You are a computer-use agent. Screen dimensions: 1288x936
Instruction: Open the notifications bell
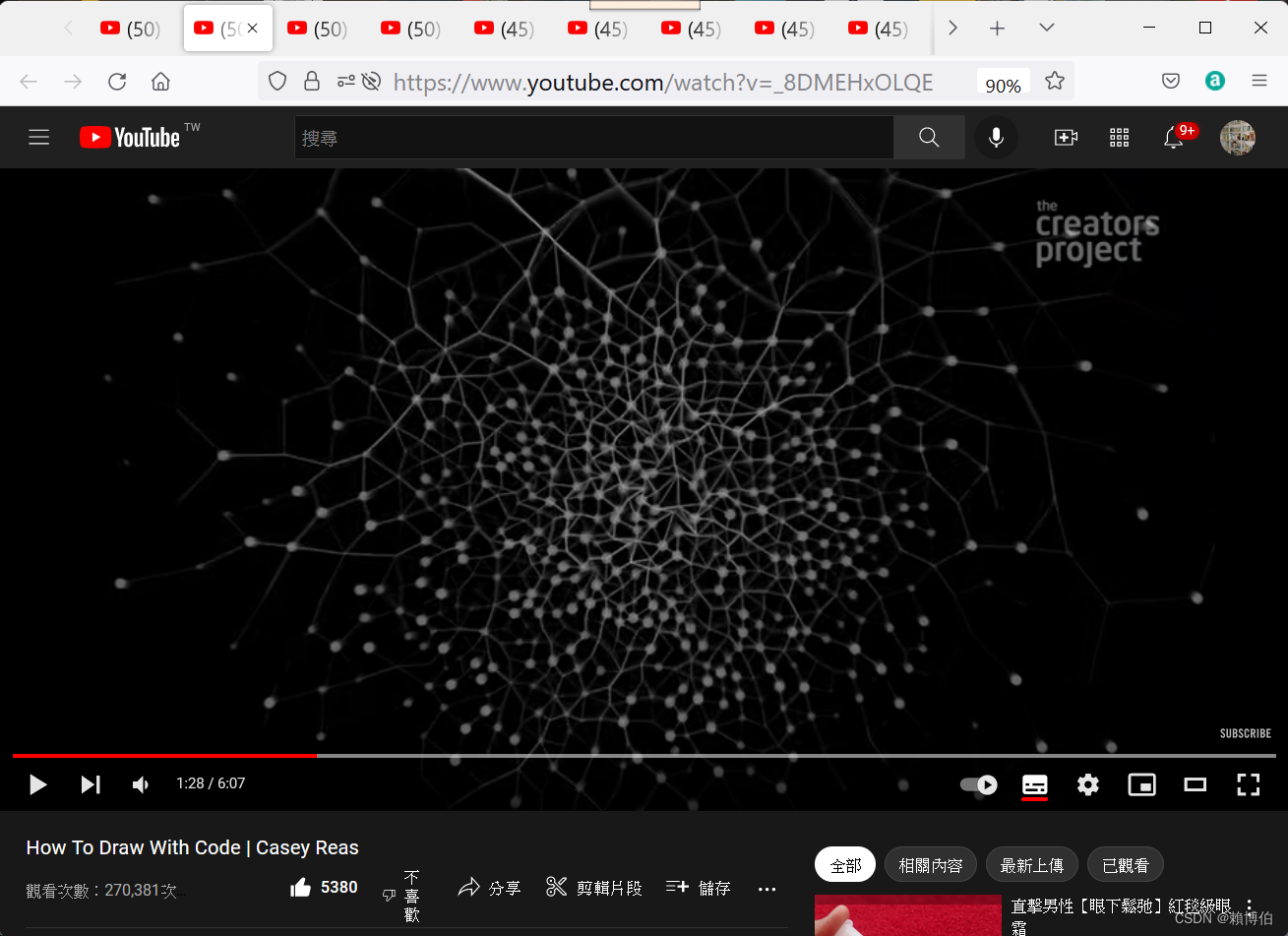(x=1173, y=138)
